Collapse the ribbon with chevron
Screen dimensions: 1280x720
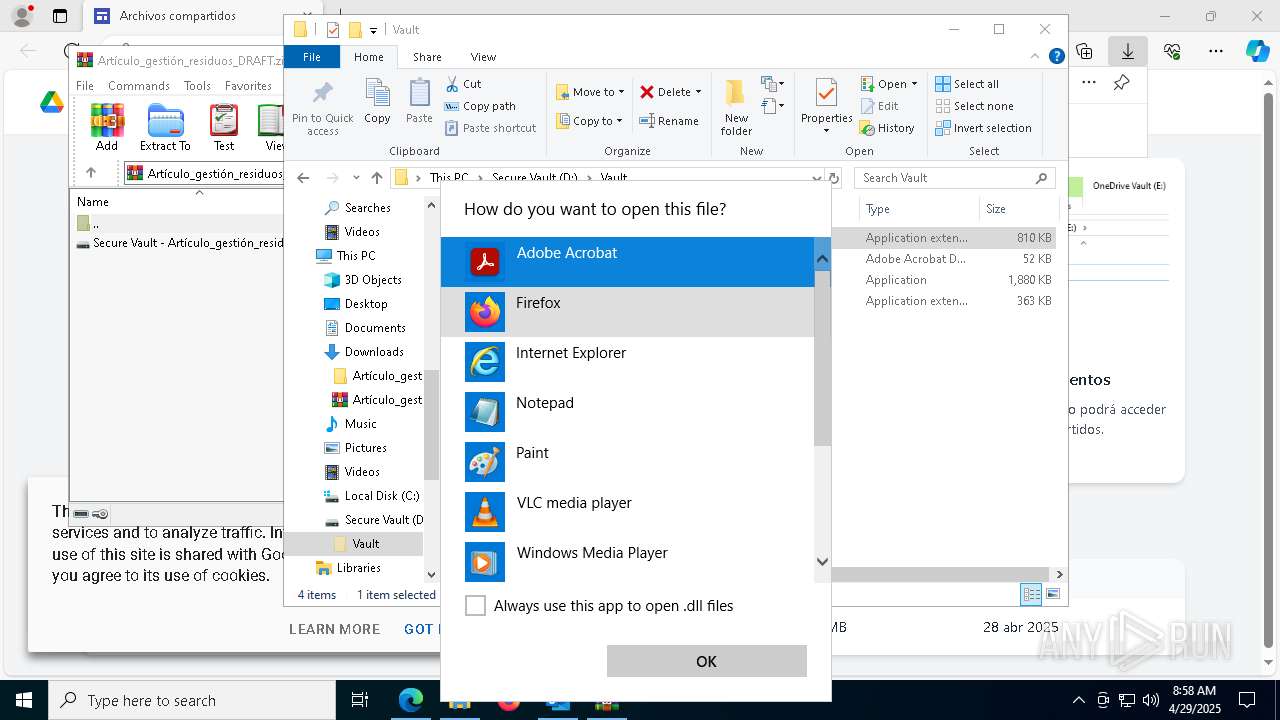pyautogui.click(x=1036, y=57)
